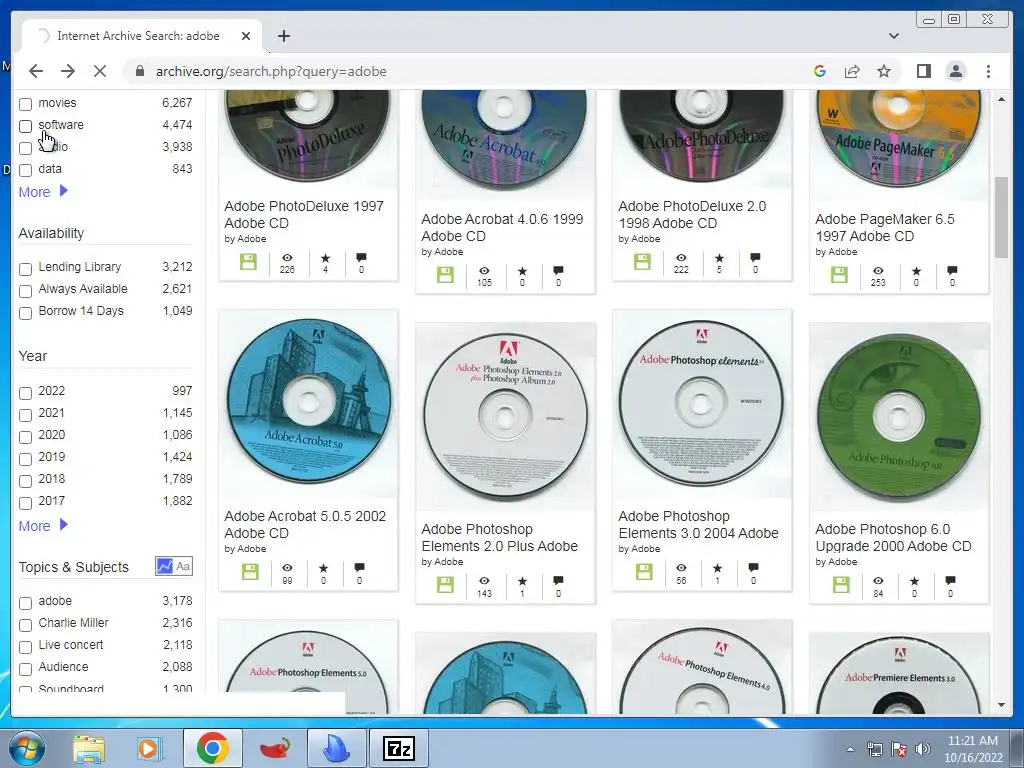Click the blue Acrobat 5.0 disc thumbnail
Viewport: 1024px width, 768px height.
point(308,402)
